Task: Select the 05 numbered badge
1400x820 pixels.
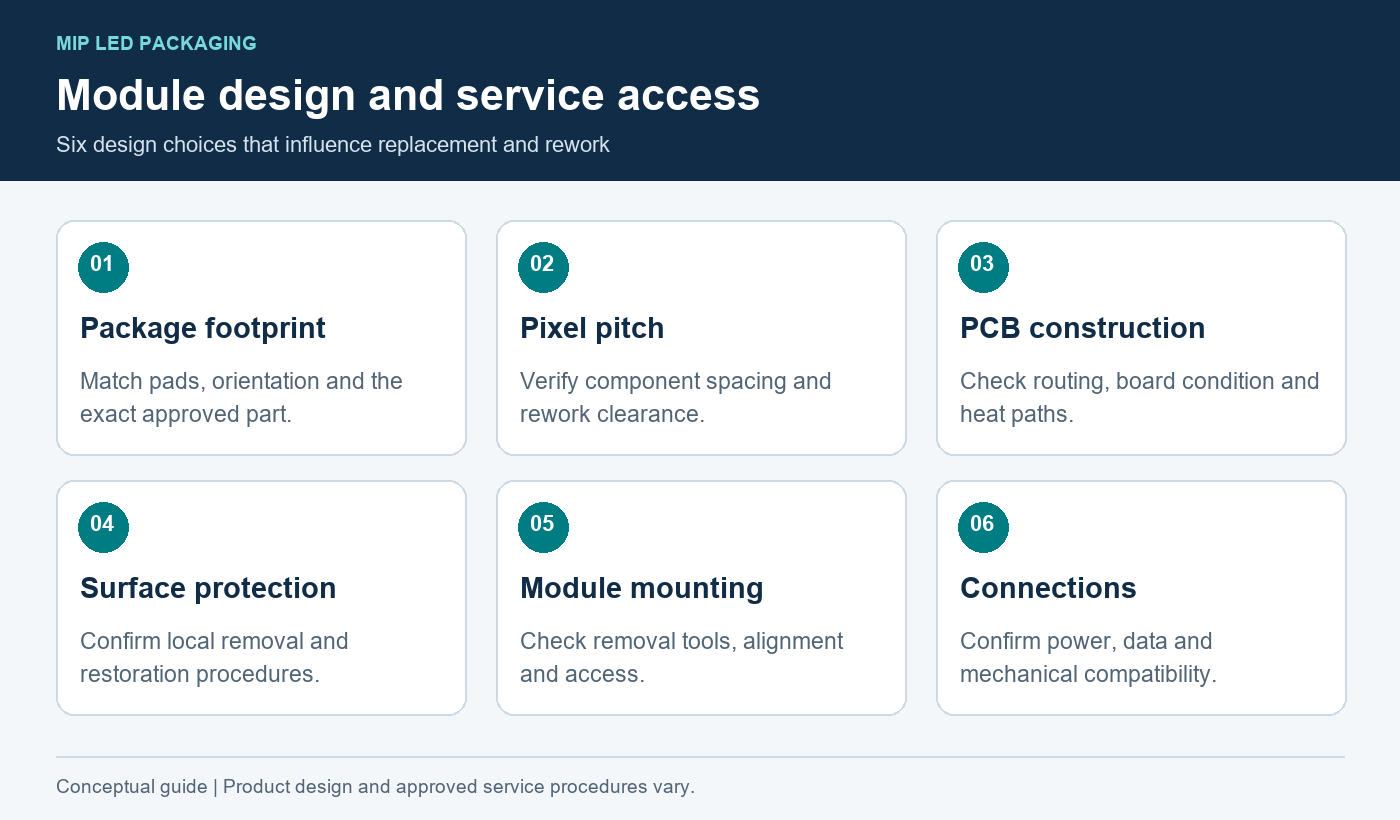Action: [543, 527]
